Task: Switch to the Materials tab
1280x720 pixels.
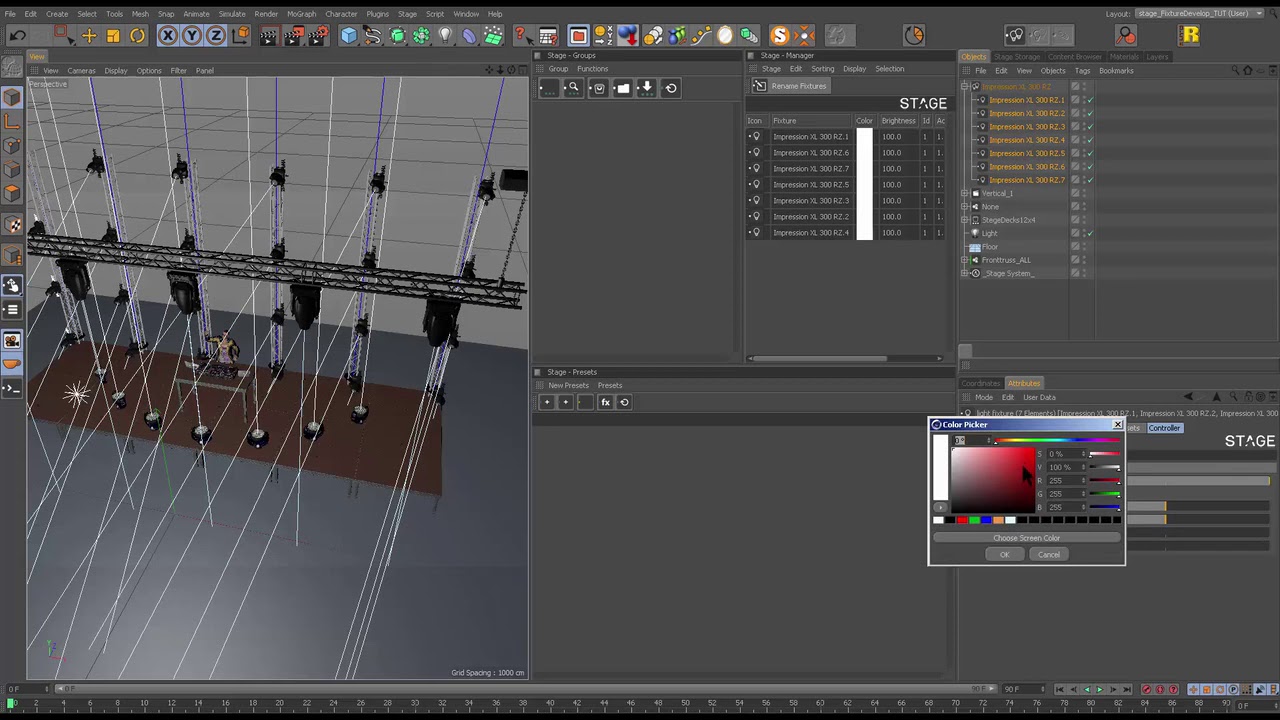Action: (x=1124, y=57)
